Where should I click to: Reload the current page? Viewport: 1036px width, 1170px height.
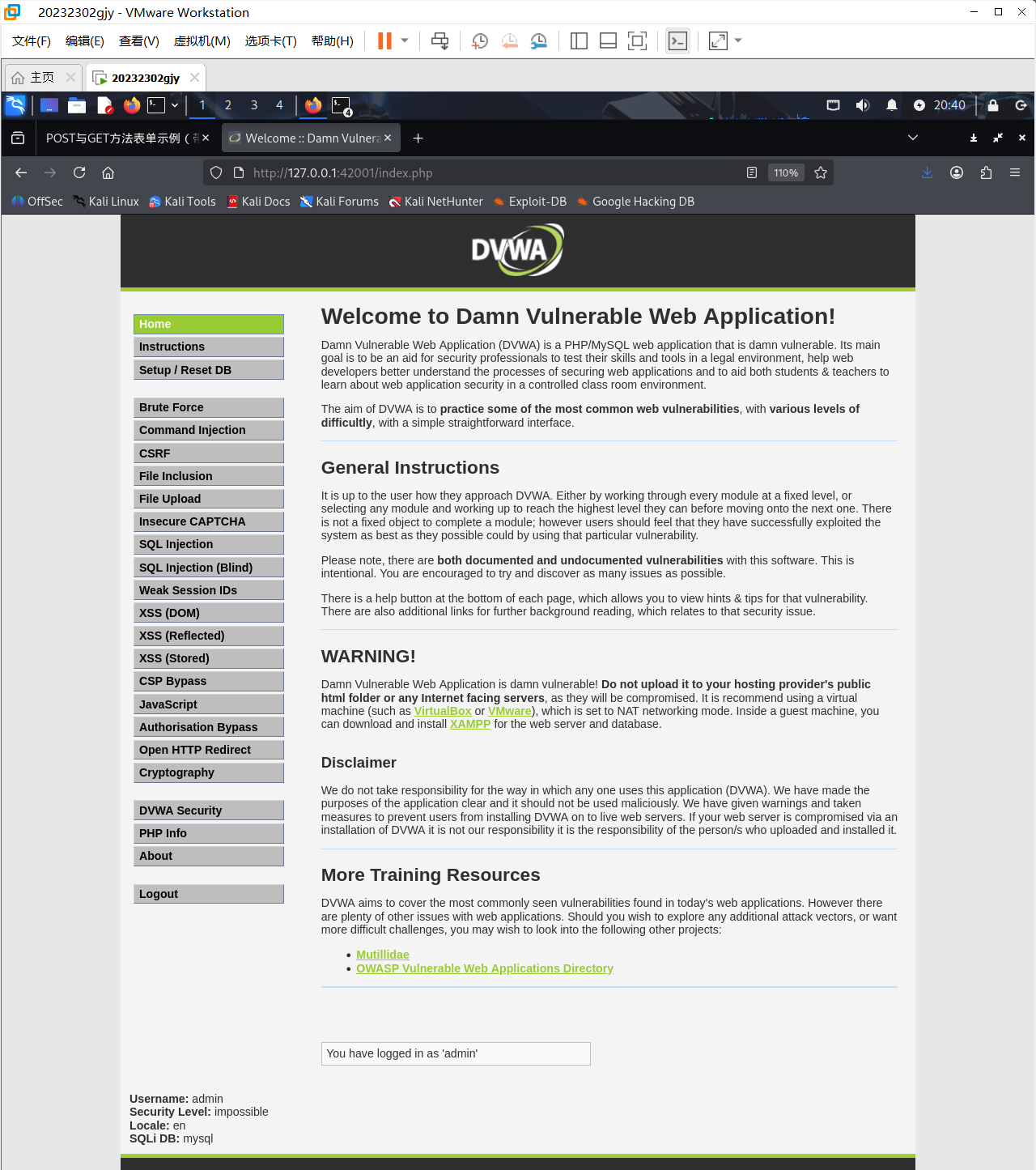pos(79,172)
